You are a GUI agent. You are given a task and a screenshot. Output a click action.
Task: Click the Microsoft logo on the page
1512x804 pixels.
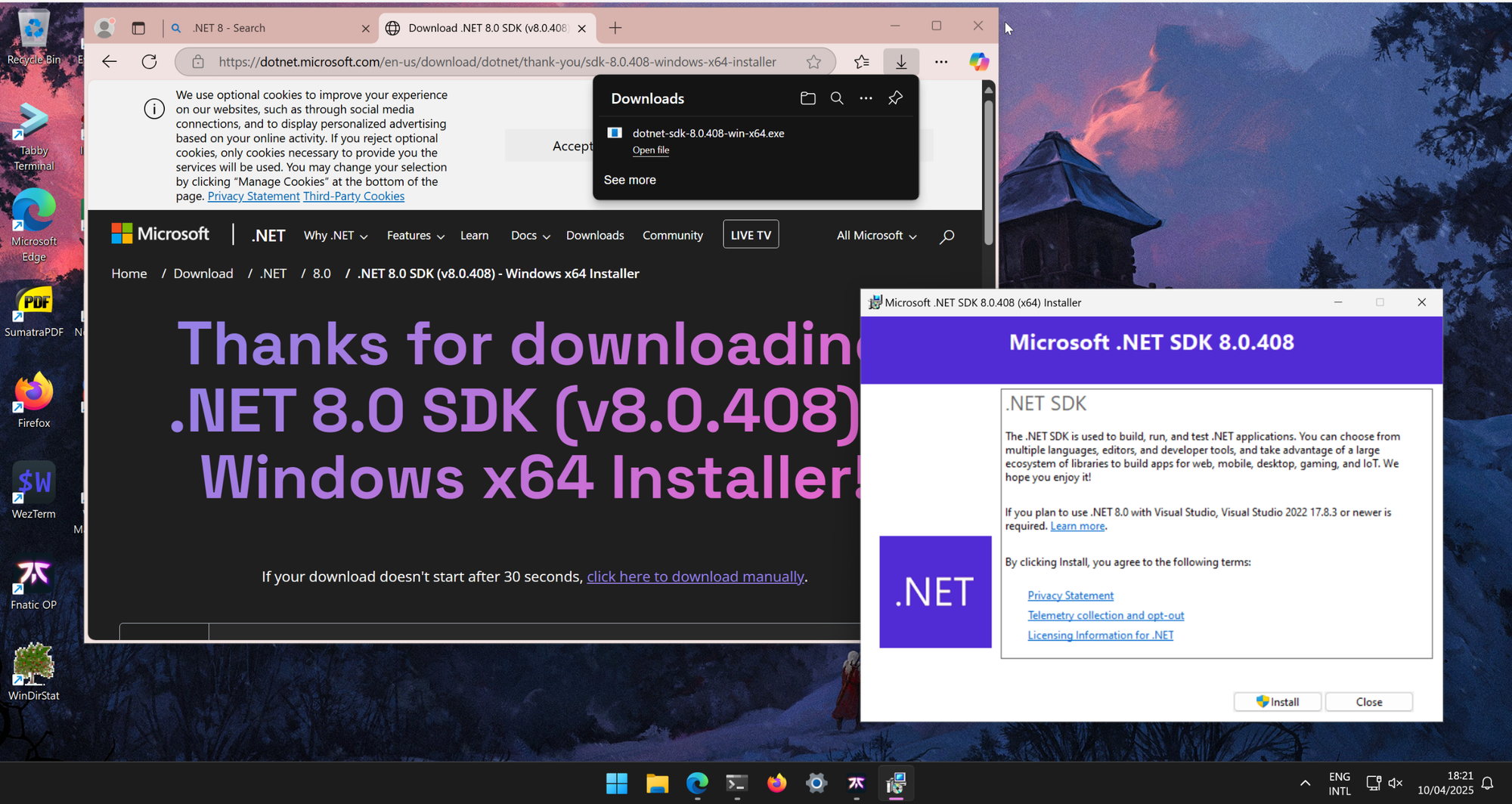pos(160,233)
